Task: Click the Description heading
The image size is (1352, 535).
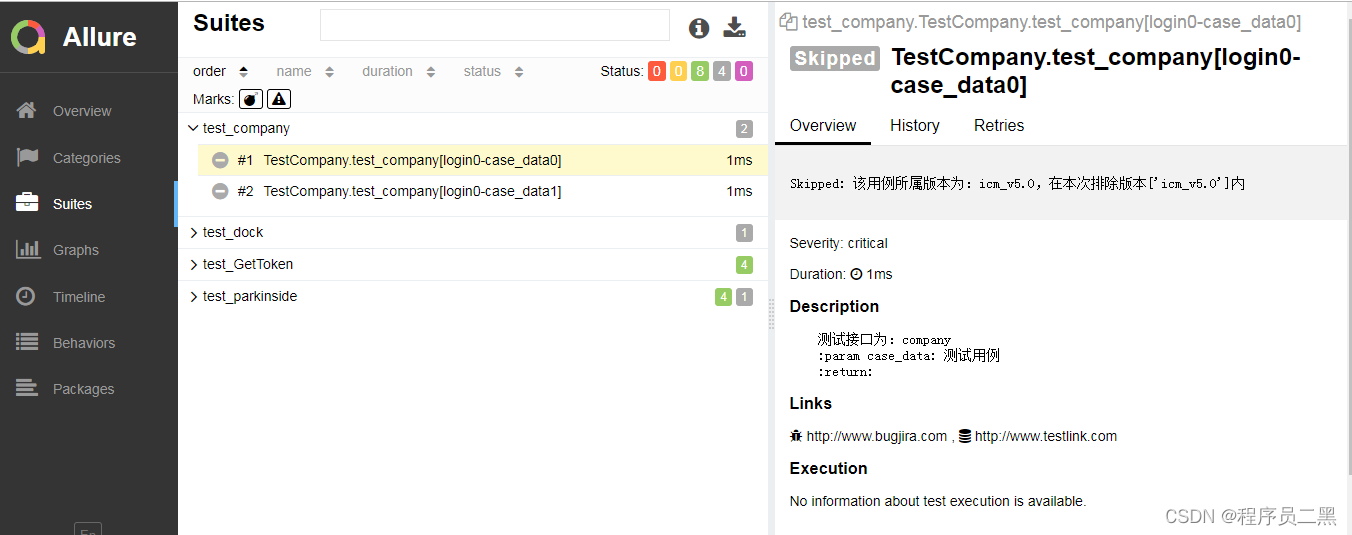Action: pos(834,306)
